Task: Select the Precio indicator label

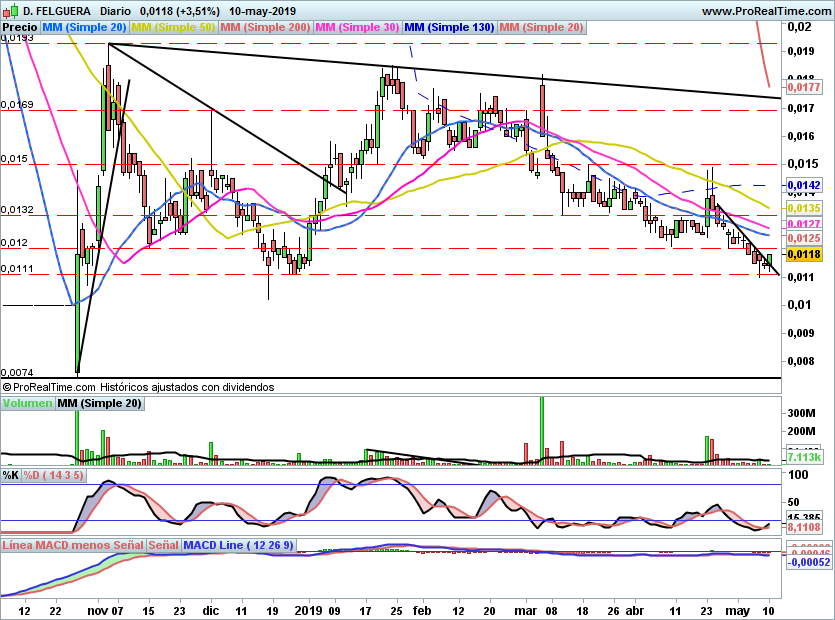Action: click(x=20, y=27)
